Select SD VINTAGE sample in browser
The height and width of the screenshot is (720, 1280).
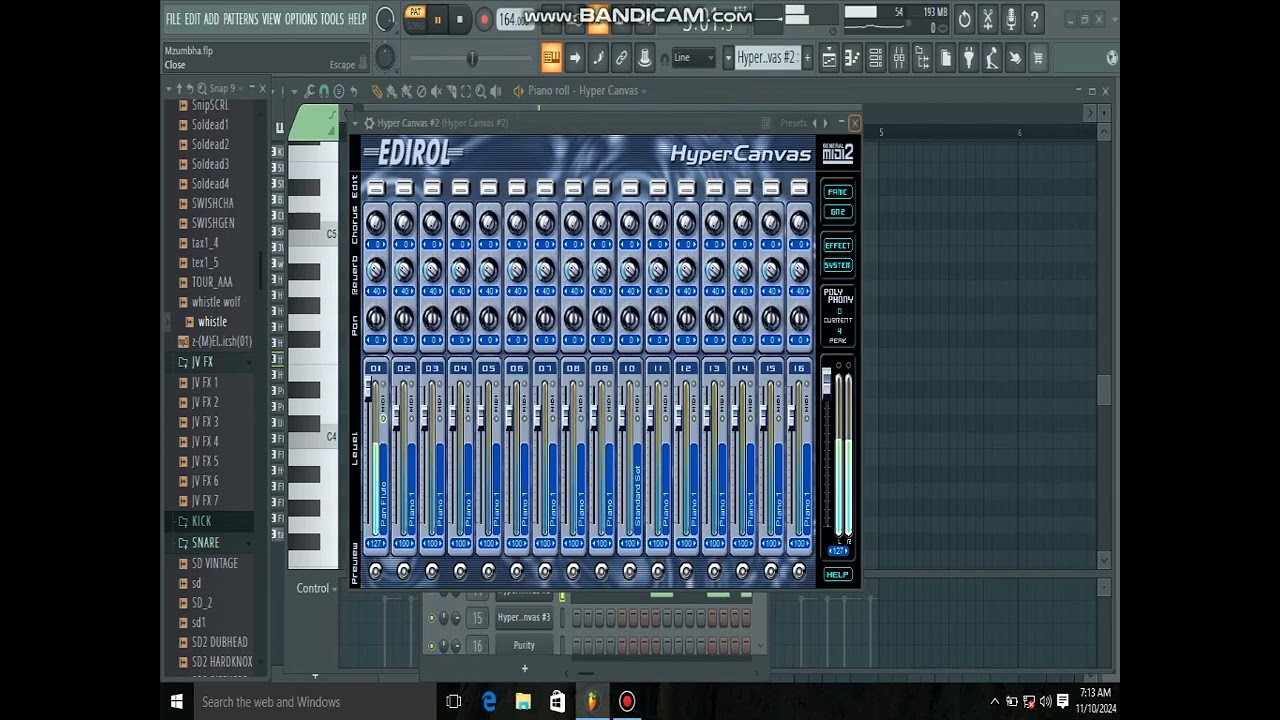tap(215, 563)
